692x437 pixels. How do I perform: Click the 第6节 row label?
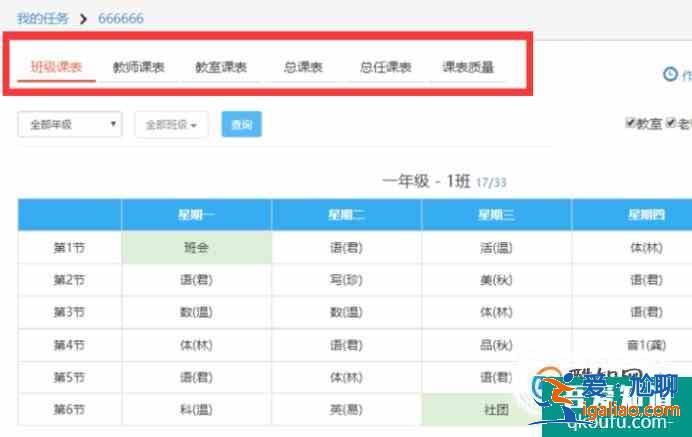click(69, 410)
